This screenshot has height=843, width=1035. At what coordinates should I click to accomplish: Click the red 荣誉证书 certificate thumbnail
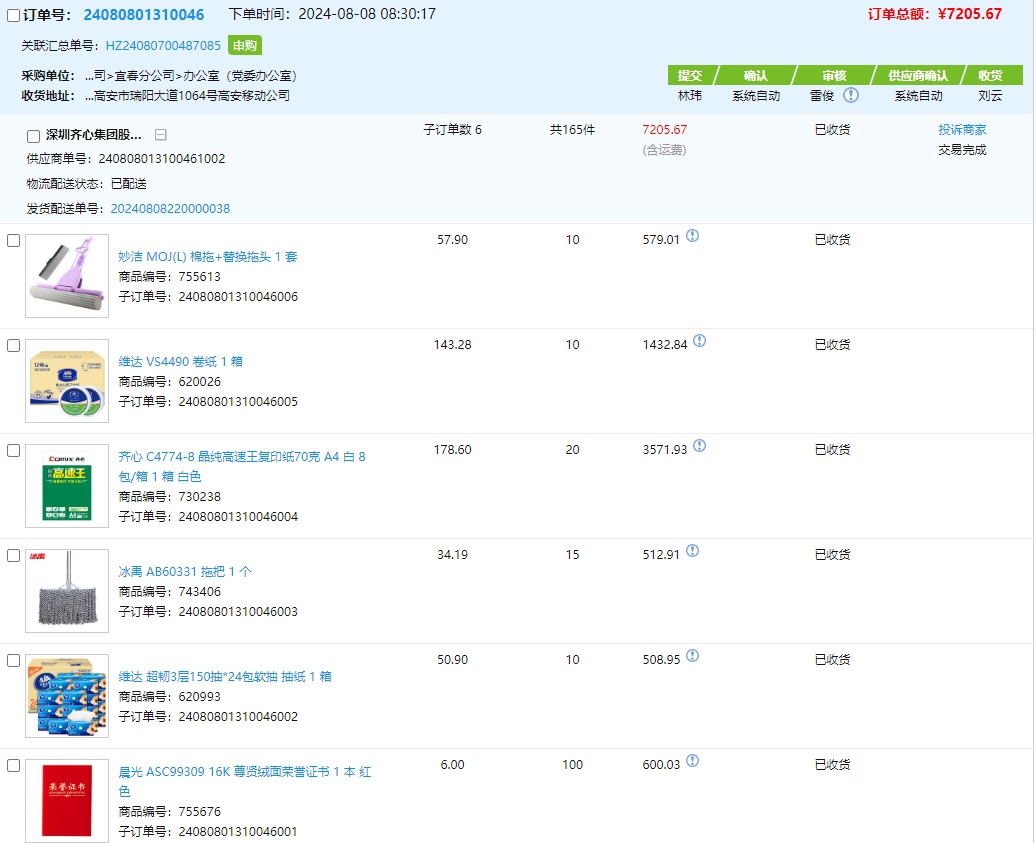67,801
